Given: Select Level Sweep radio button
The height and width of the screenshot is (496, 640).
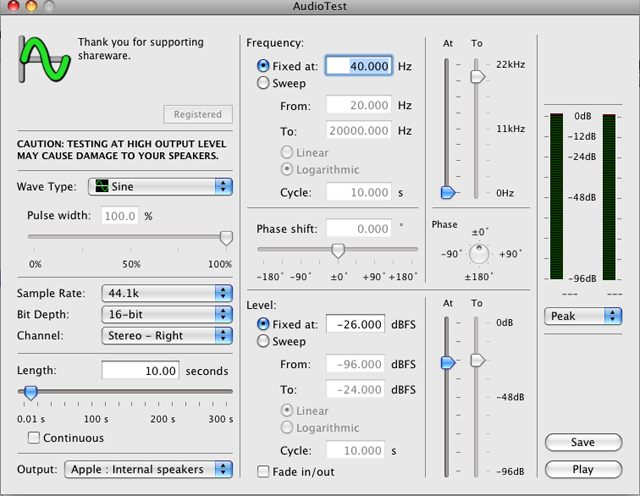Looking at the screenshot, I should pos(263,341).
